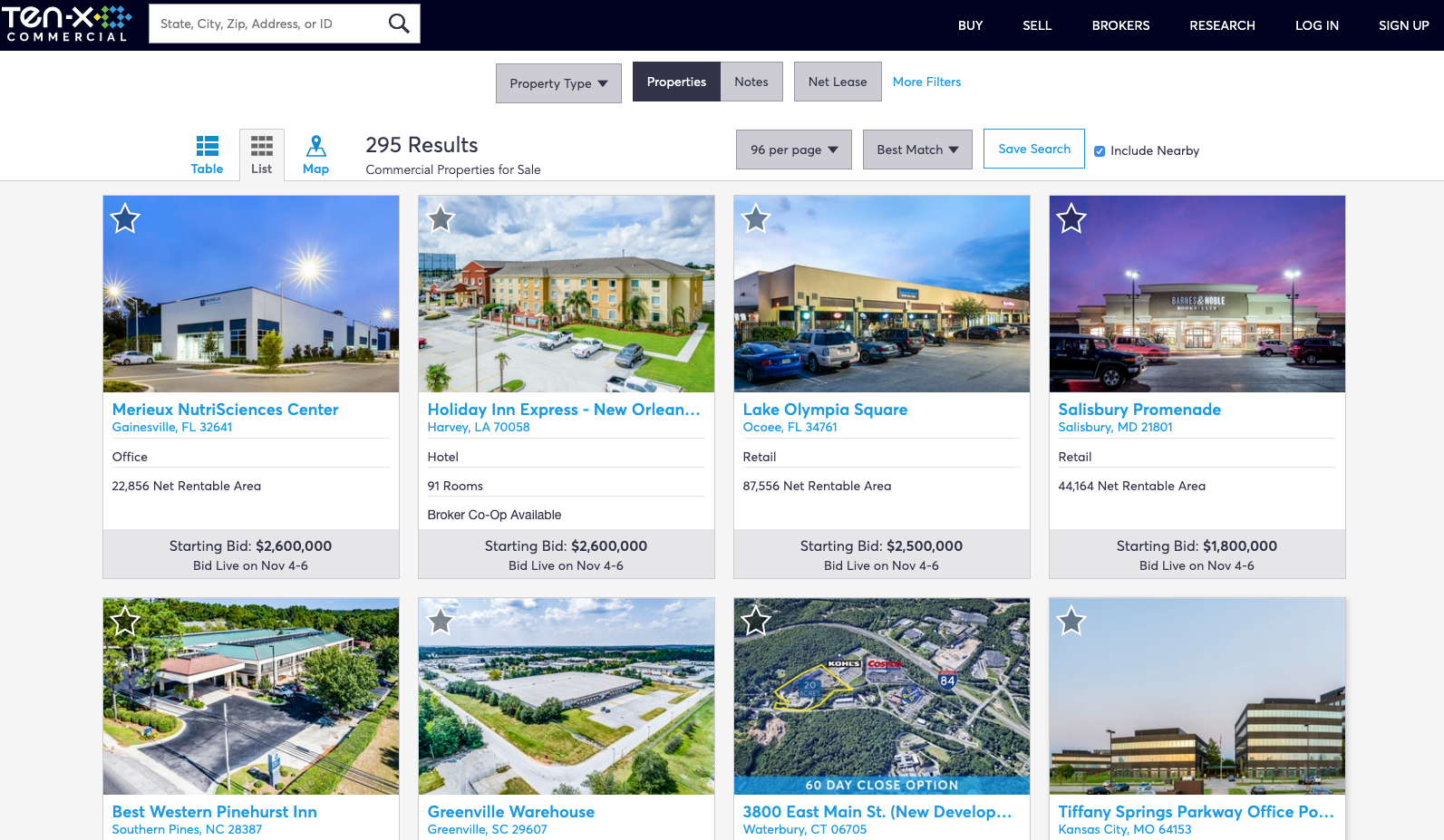Click the Southern Pines, NC 28387 address

point(187,830)
